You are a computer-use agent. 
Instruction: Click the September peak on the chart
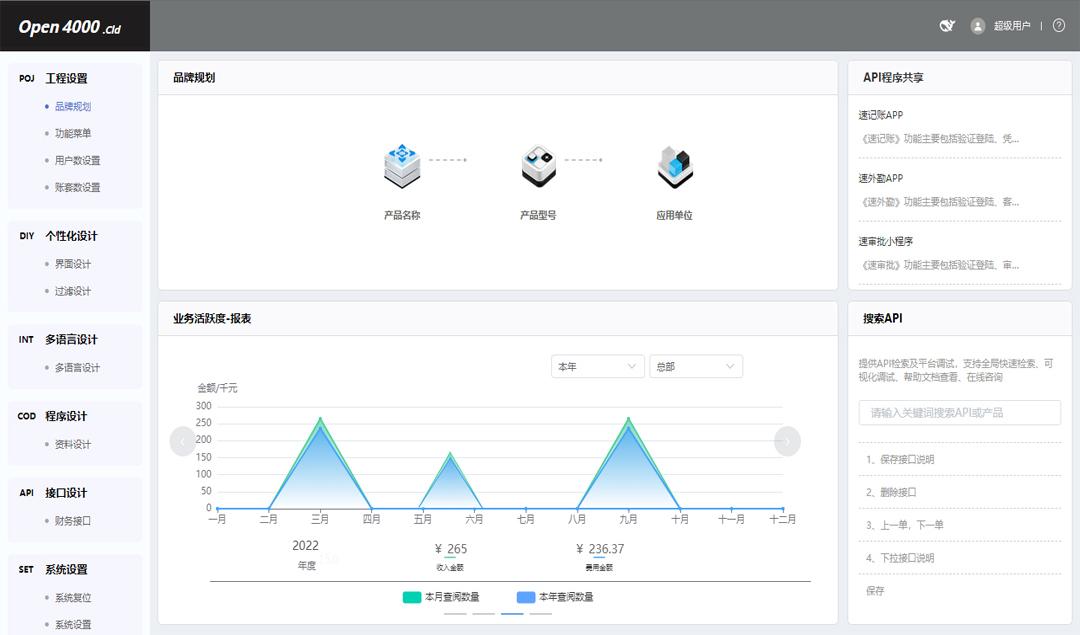pyautogui.click(x=628, y=418)
